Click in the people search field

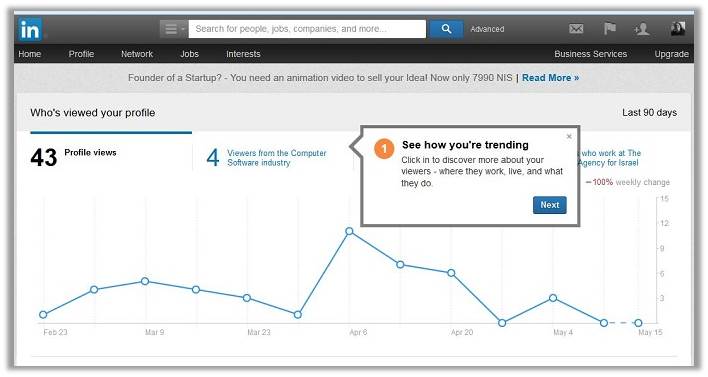pyautogui.click(x=307, y=29)
